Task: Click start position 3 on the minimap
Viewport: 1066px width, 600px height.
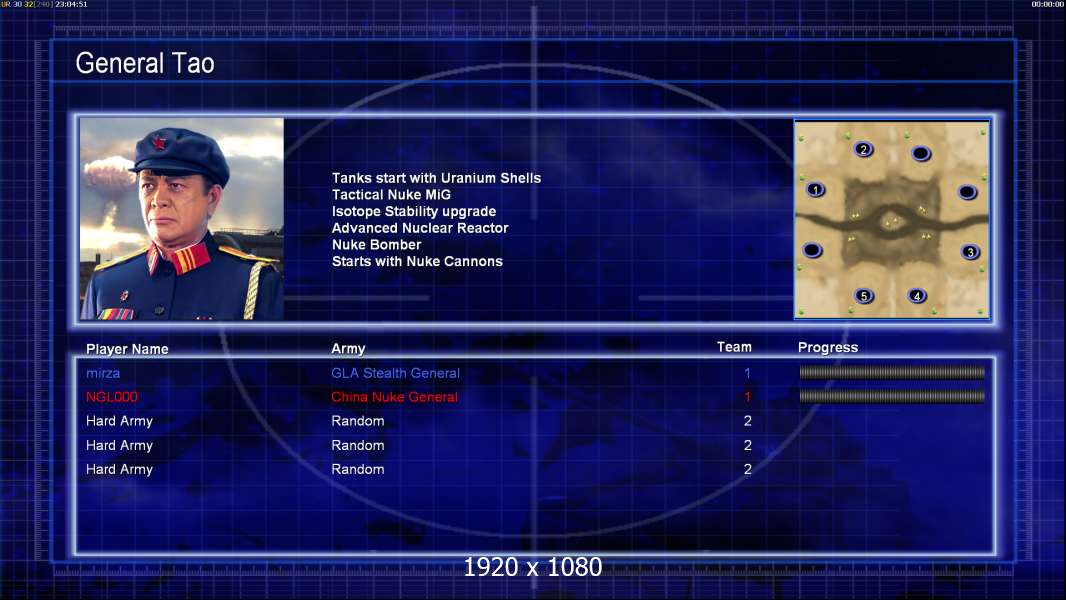Action: tap(970, 251)
